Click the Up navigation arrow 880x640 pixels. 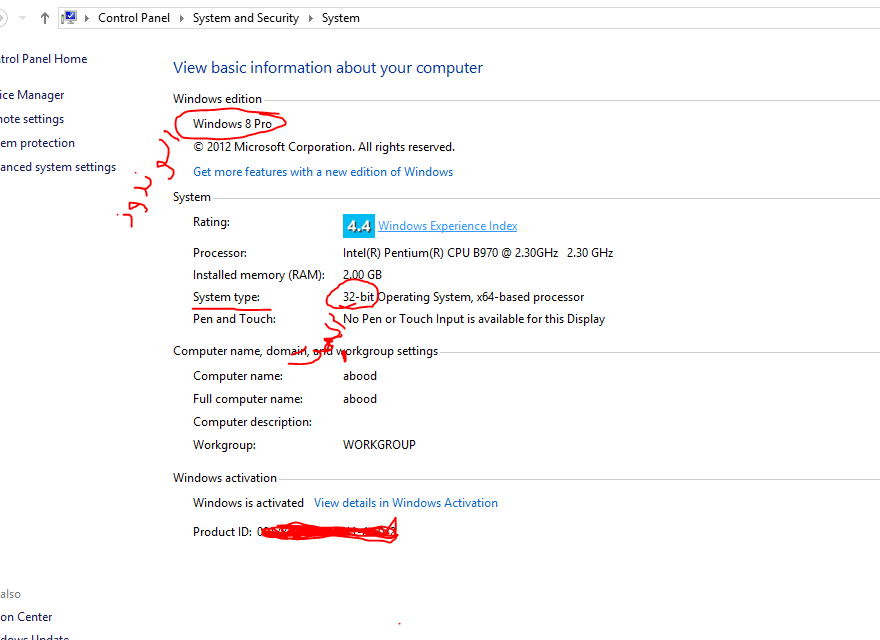pyautogui.click(x=45, y=18)
